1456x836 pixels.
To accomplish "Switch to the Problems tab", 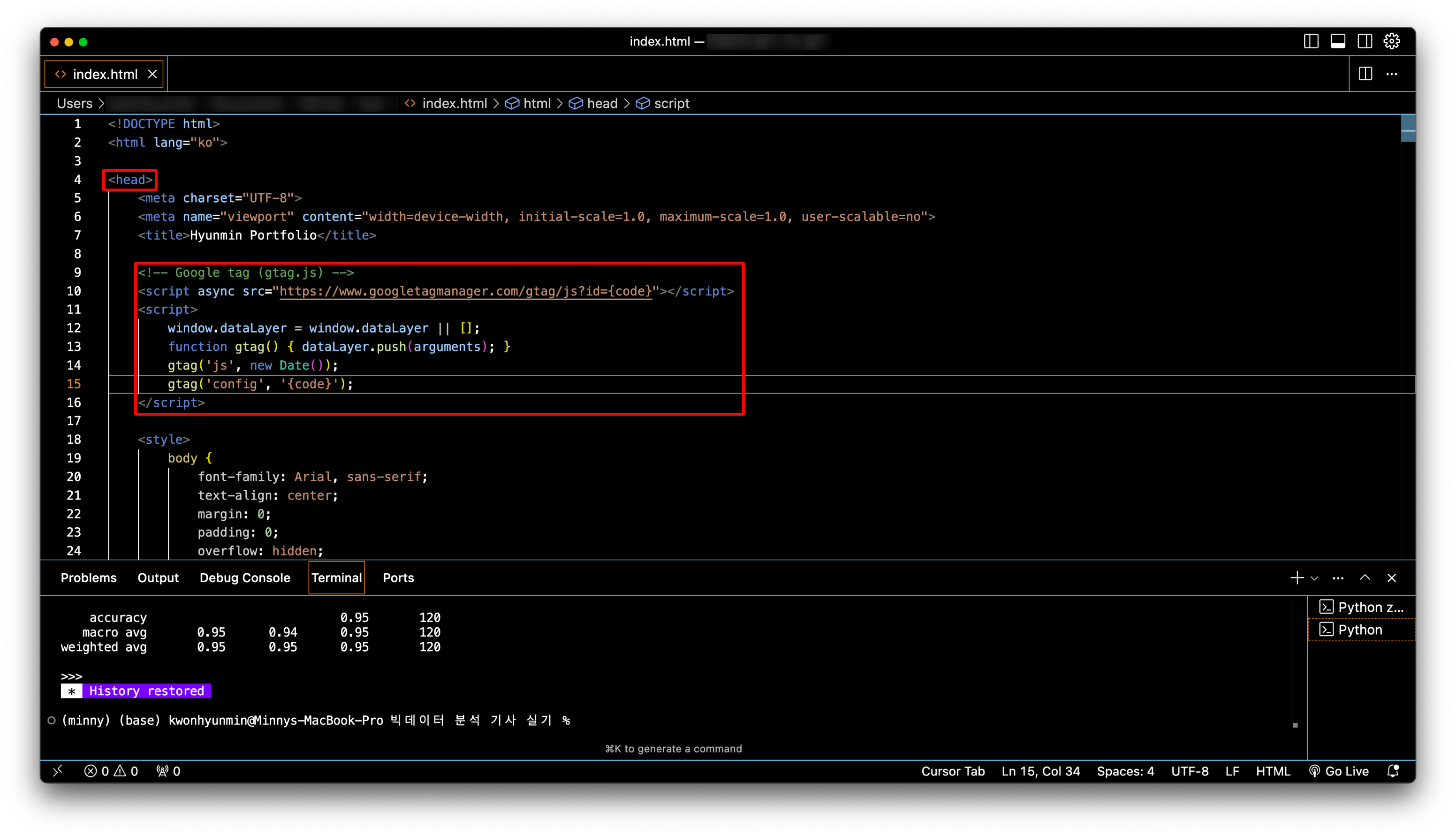I will [88, 578].
